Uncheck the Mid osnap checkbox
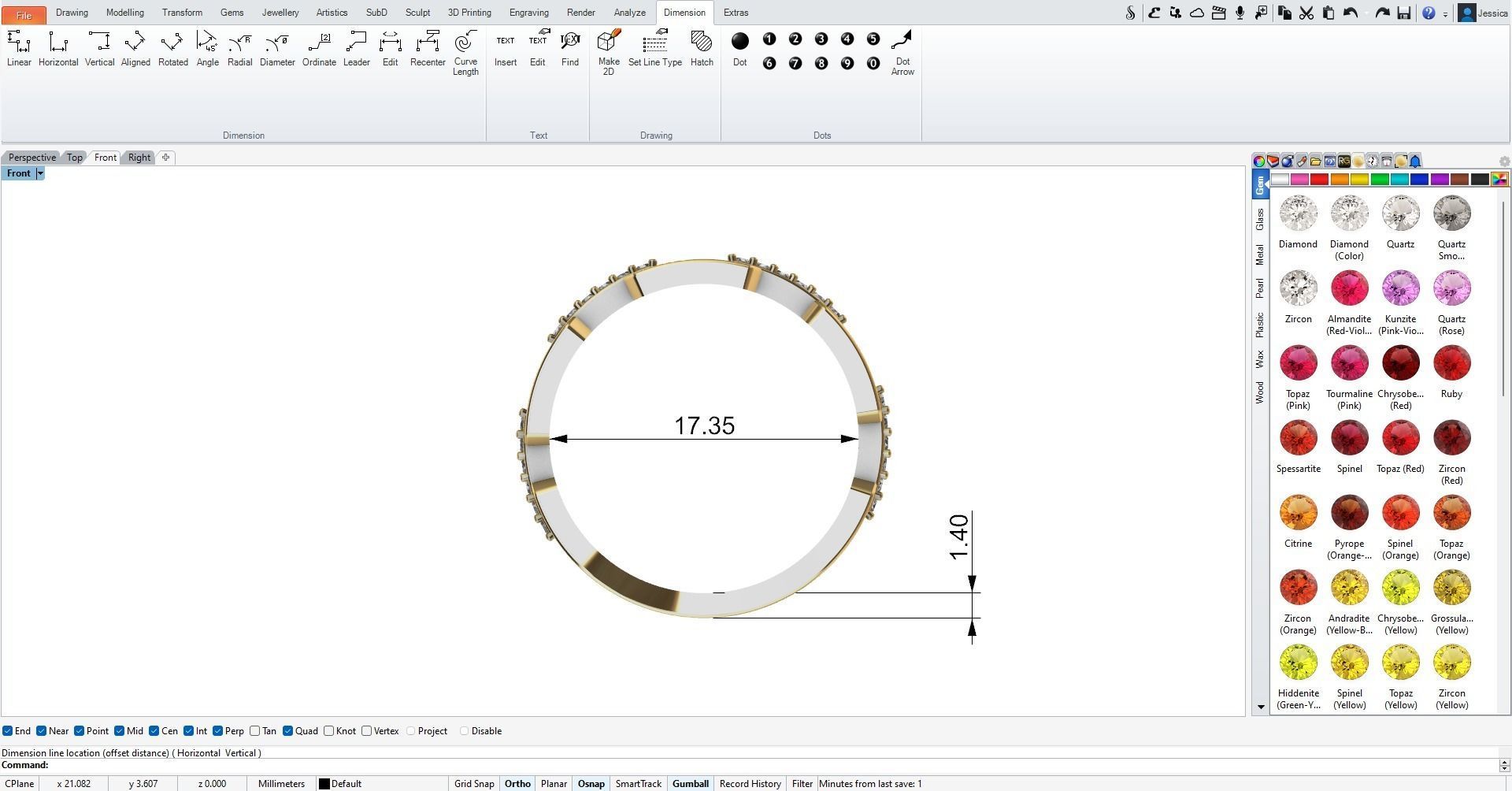This screenshot has width=1512, height=791. click(119, 731)
